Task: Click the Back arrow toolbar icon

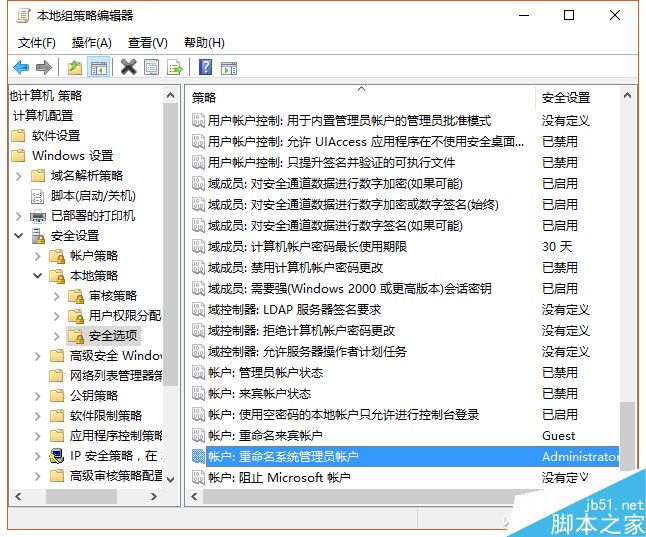Action: [20, 68]
